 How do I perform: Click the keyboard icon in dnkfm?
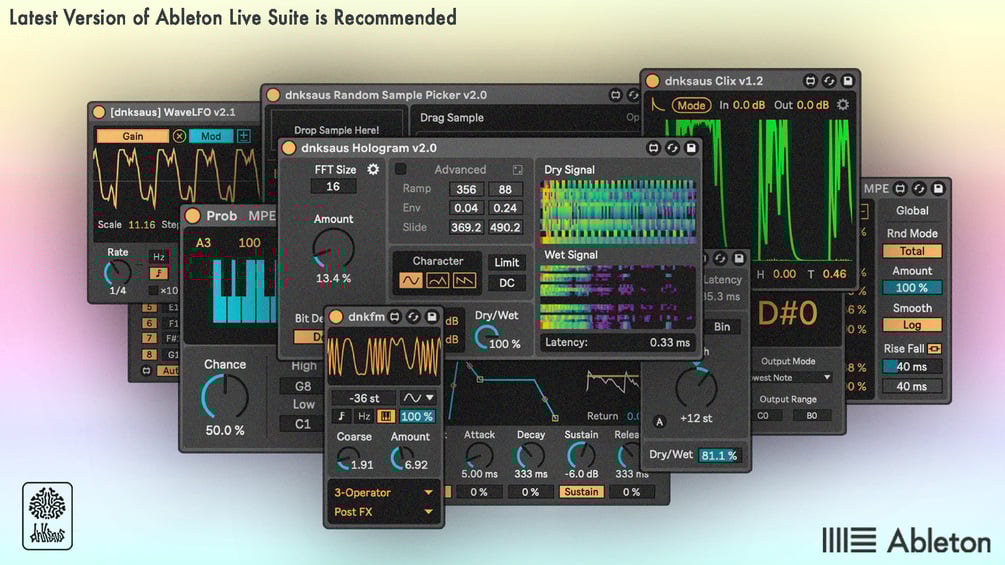(x=385, y=416)
